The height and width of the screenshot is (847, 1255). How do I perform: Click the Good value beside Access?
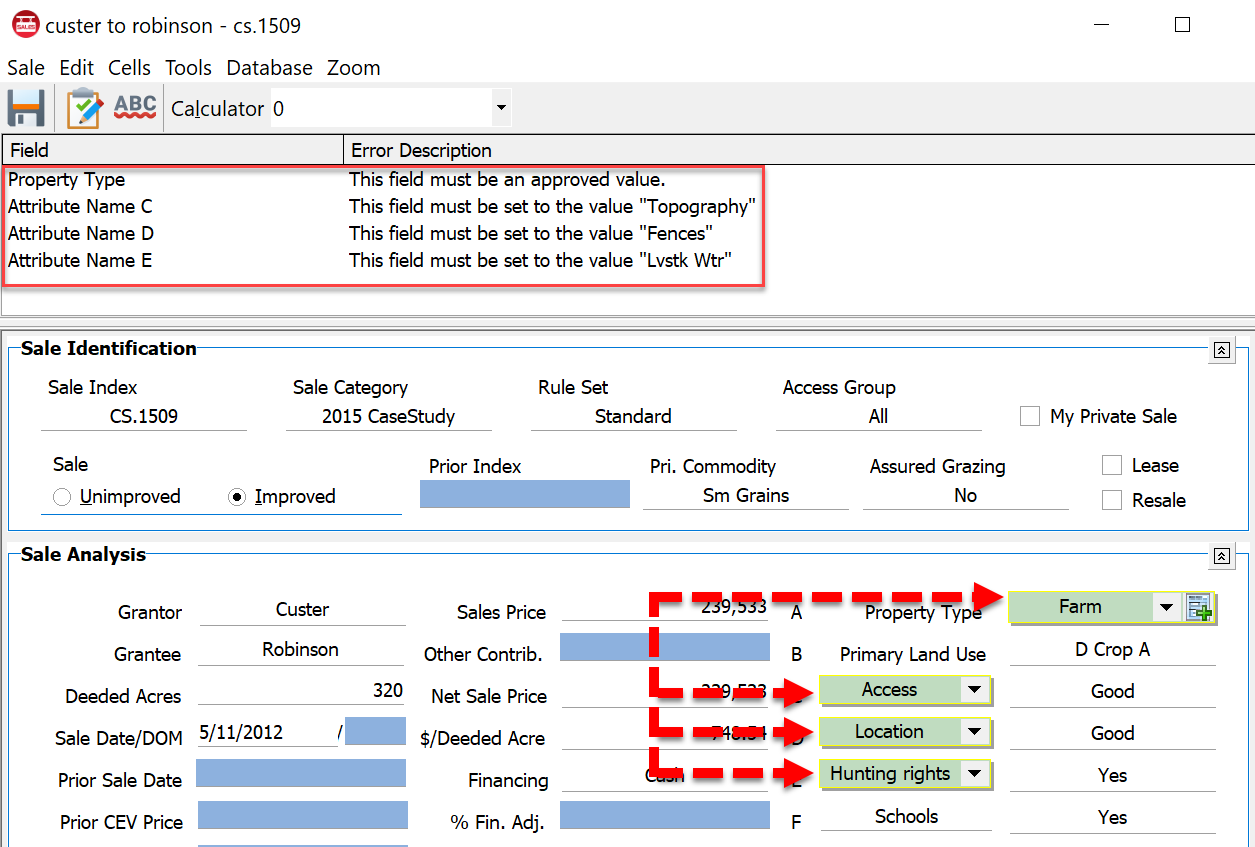pos(1113,692)
